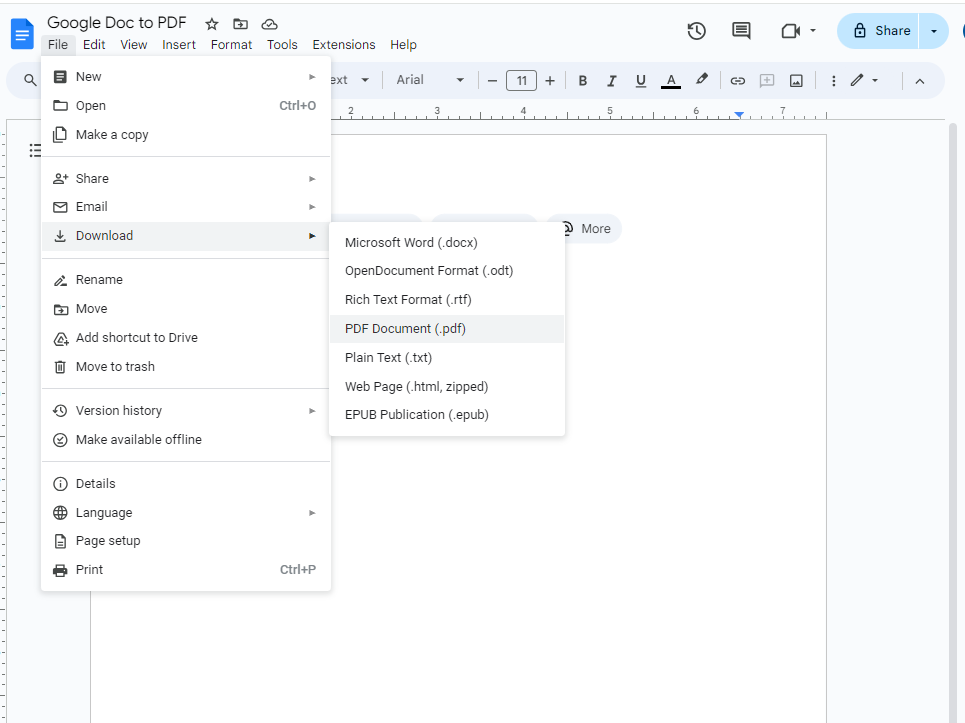This screenshot has height=723, width=965.
Task: Choose Make a copy from File menu
Action: tap(112, 135)
